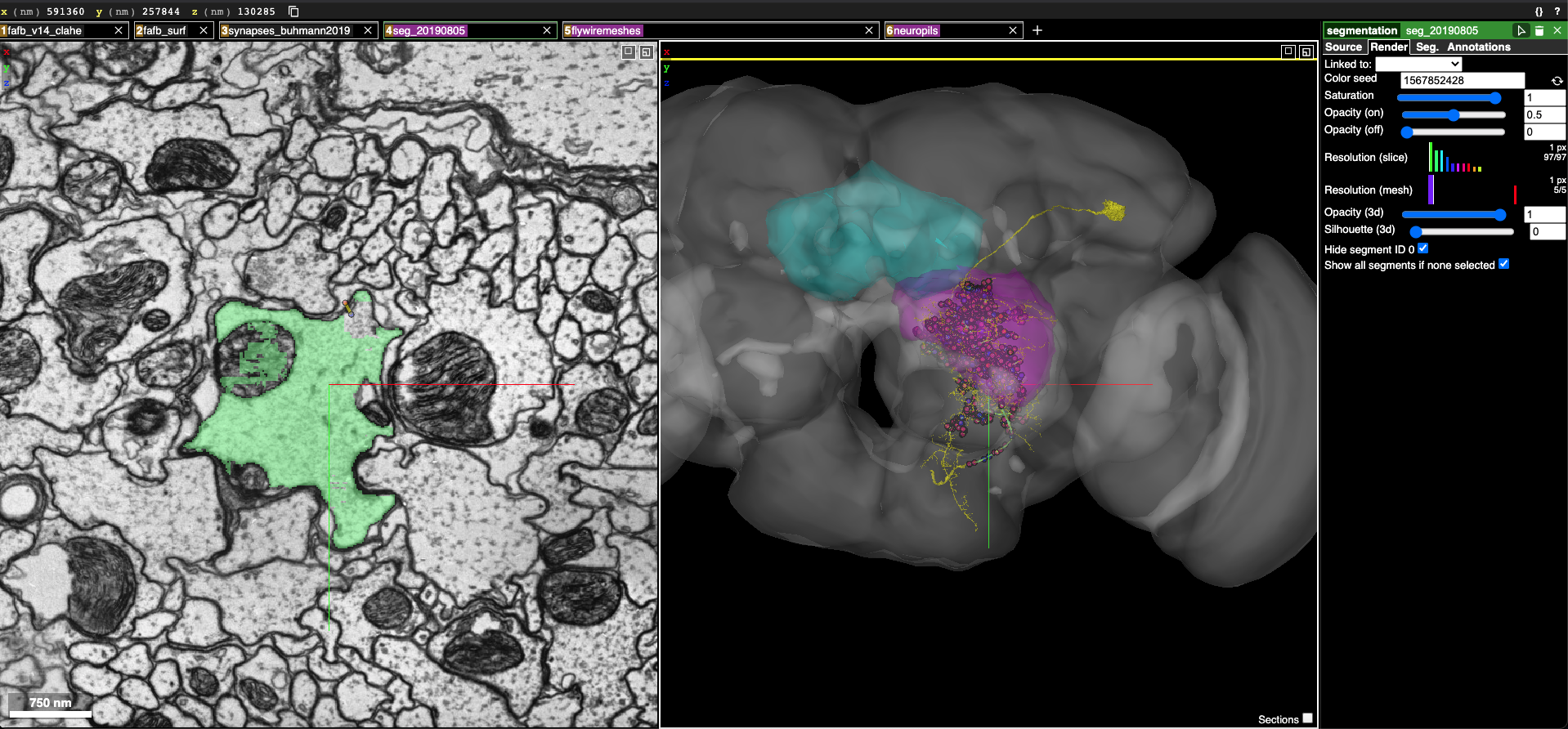Add a new layer with plus icon
Image resolution: width=1568 pixels, height=729 pixels.
click(1037, 30)
